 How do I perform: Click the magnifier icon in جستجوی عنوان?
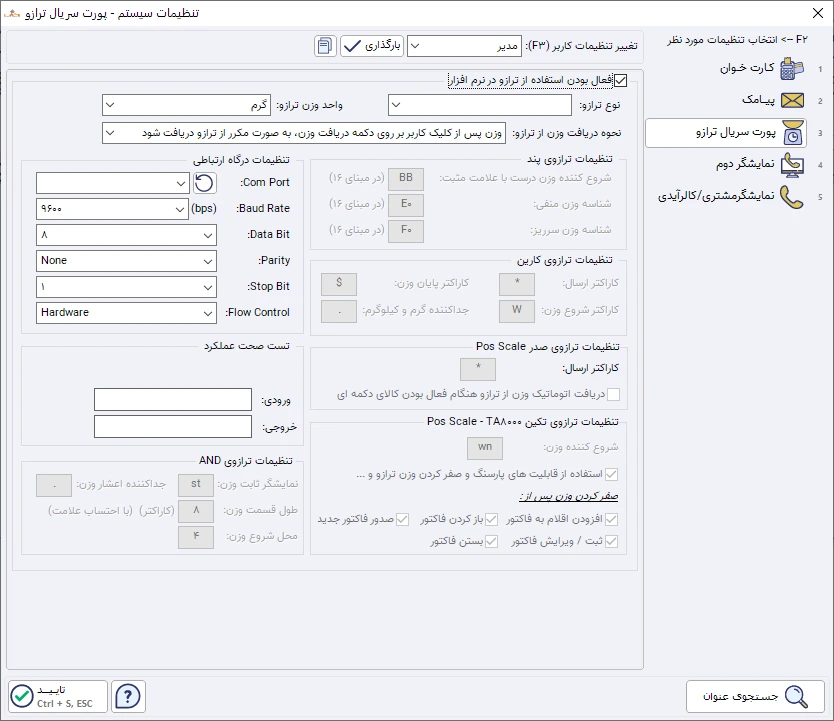(796, 697)
